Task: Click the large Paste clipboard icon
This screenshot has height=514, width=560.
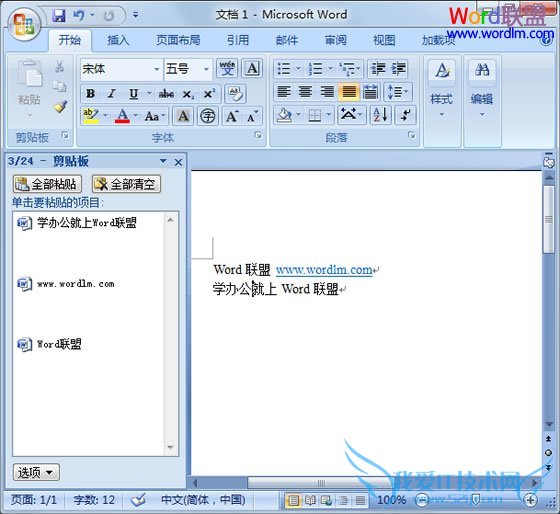Action: coord(30,74)
